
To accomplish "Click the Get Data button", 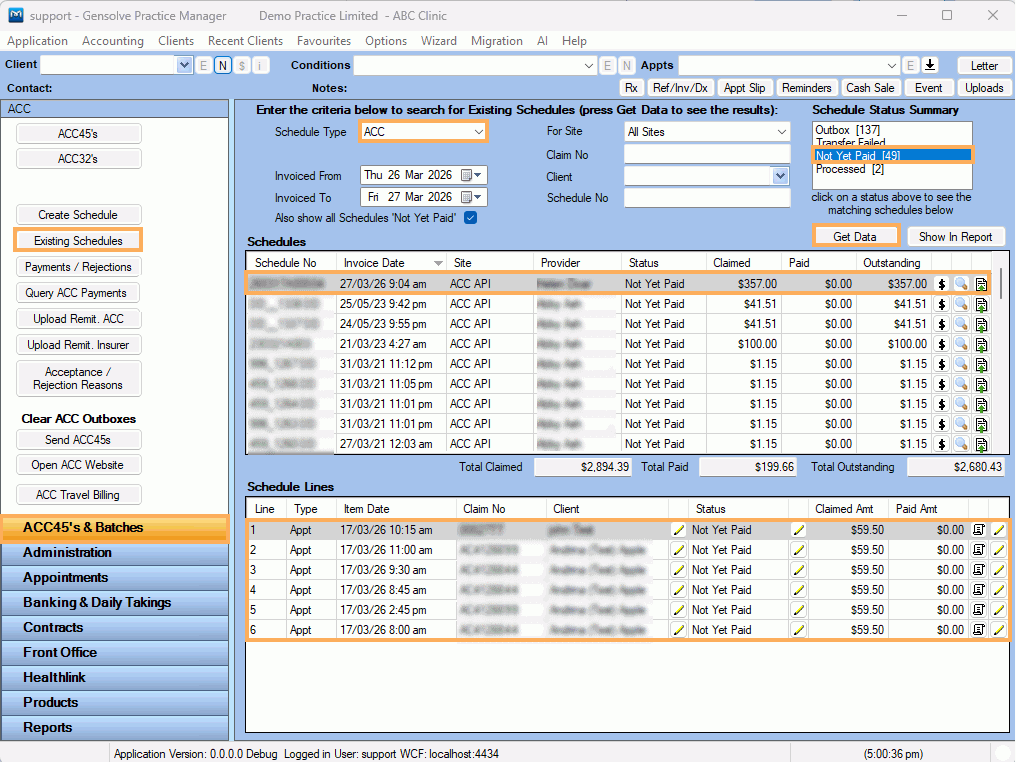I will 855,237.
